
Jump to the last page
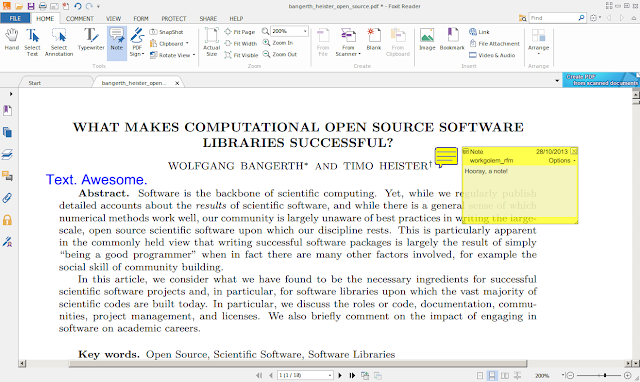(352, 375)
